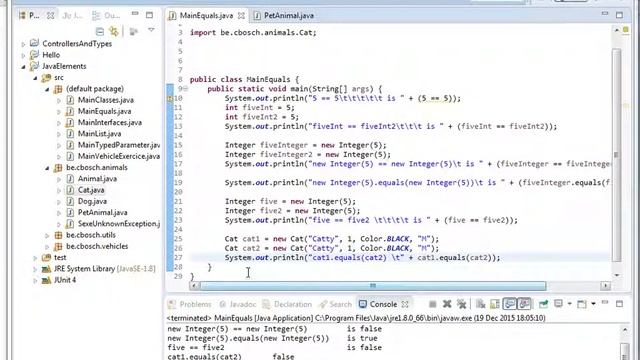Open the Problems view tab
The image size is (640, 360).
click(190, 304)
